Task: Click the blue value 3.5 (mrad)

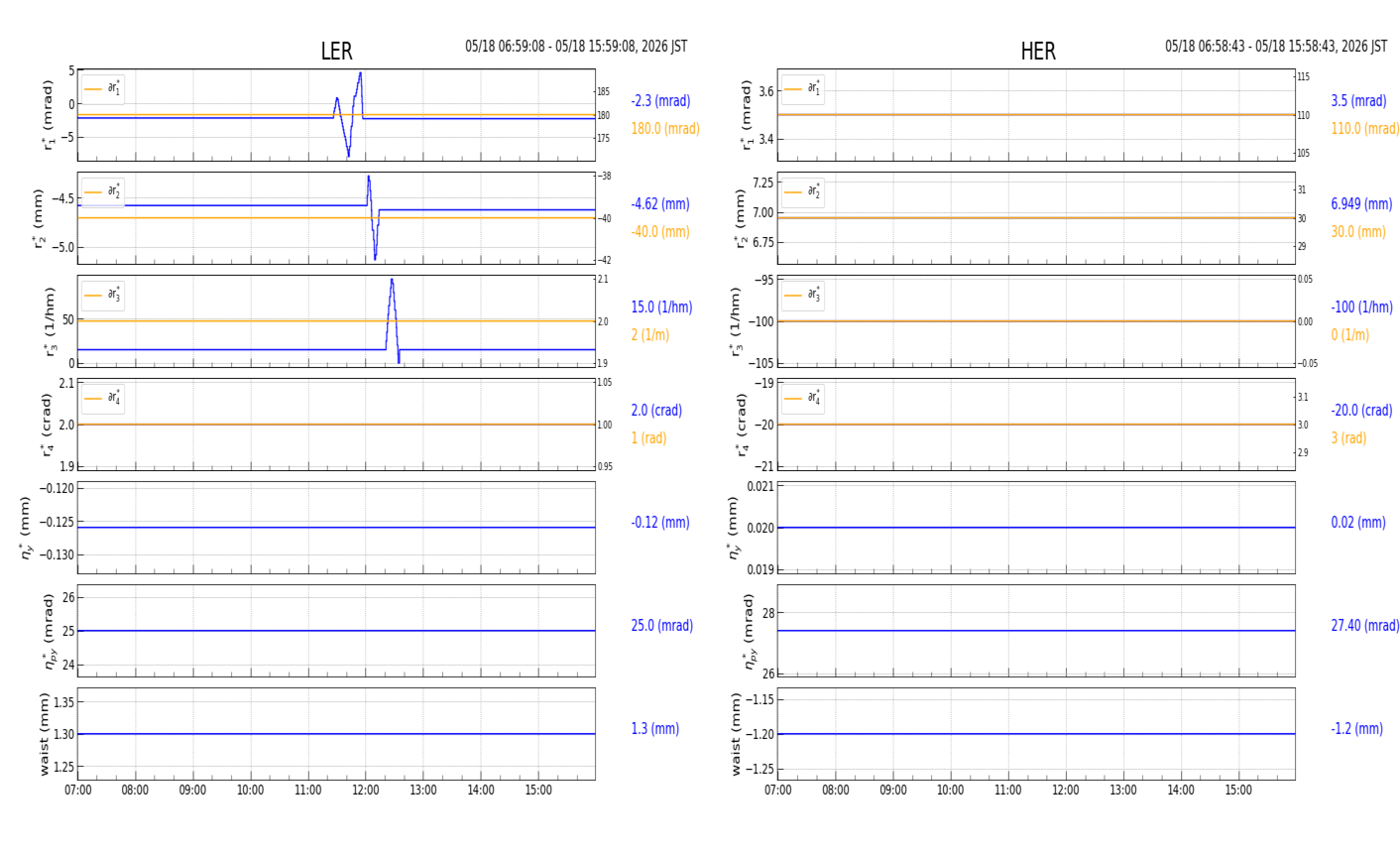Action: pyautogui.click(x=1358, y=101)
